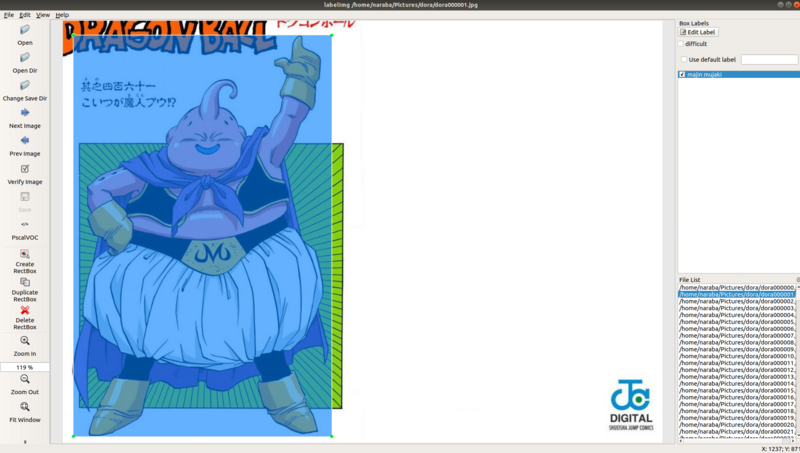Select file dora000013 in File List
Image resolution: width=800 pixels, height=453 pixels.
tap(737, 377)
